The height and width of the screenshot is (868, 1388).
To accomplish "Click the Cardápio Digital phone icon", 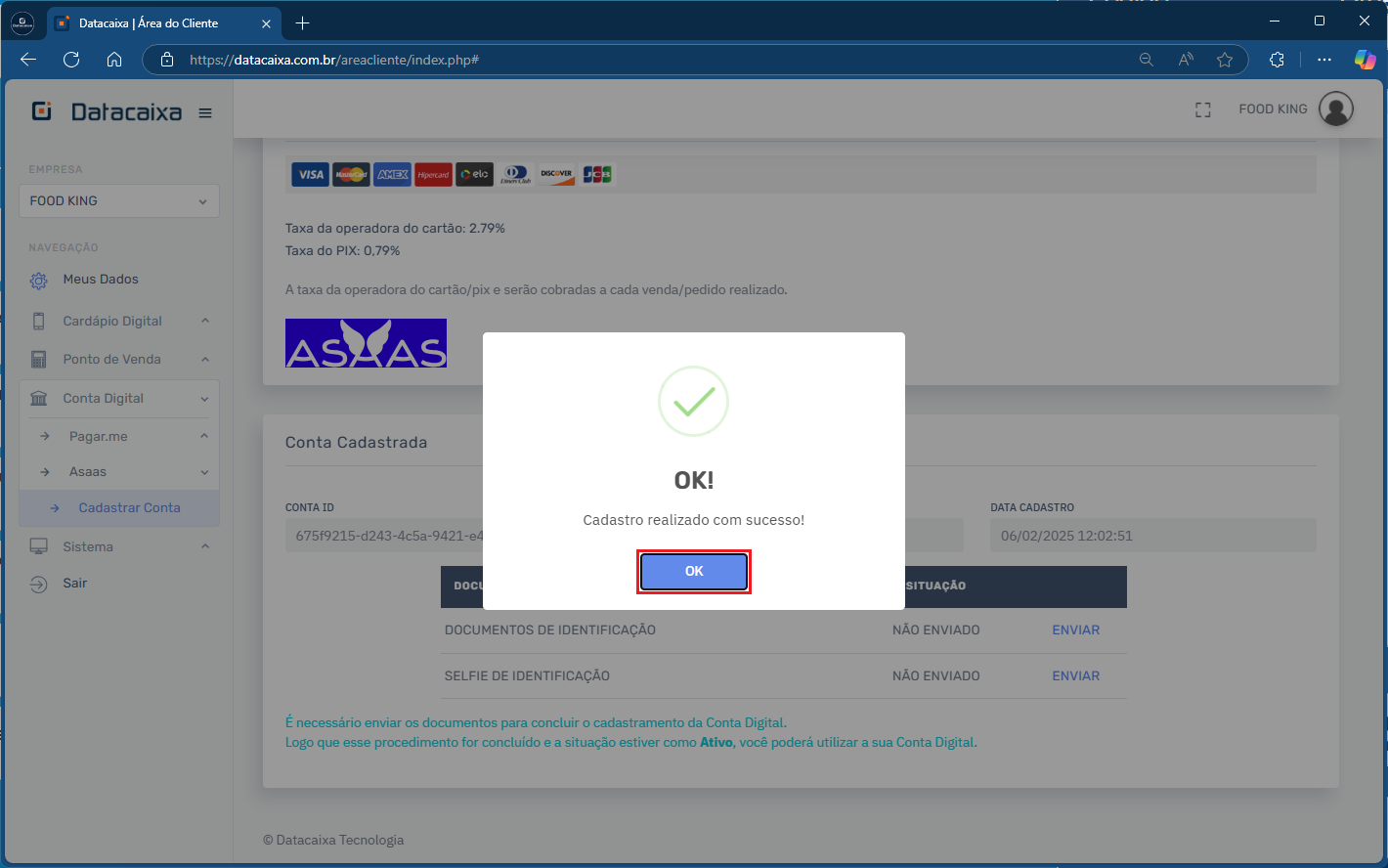I will (x=39, y=322).
